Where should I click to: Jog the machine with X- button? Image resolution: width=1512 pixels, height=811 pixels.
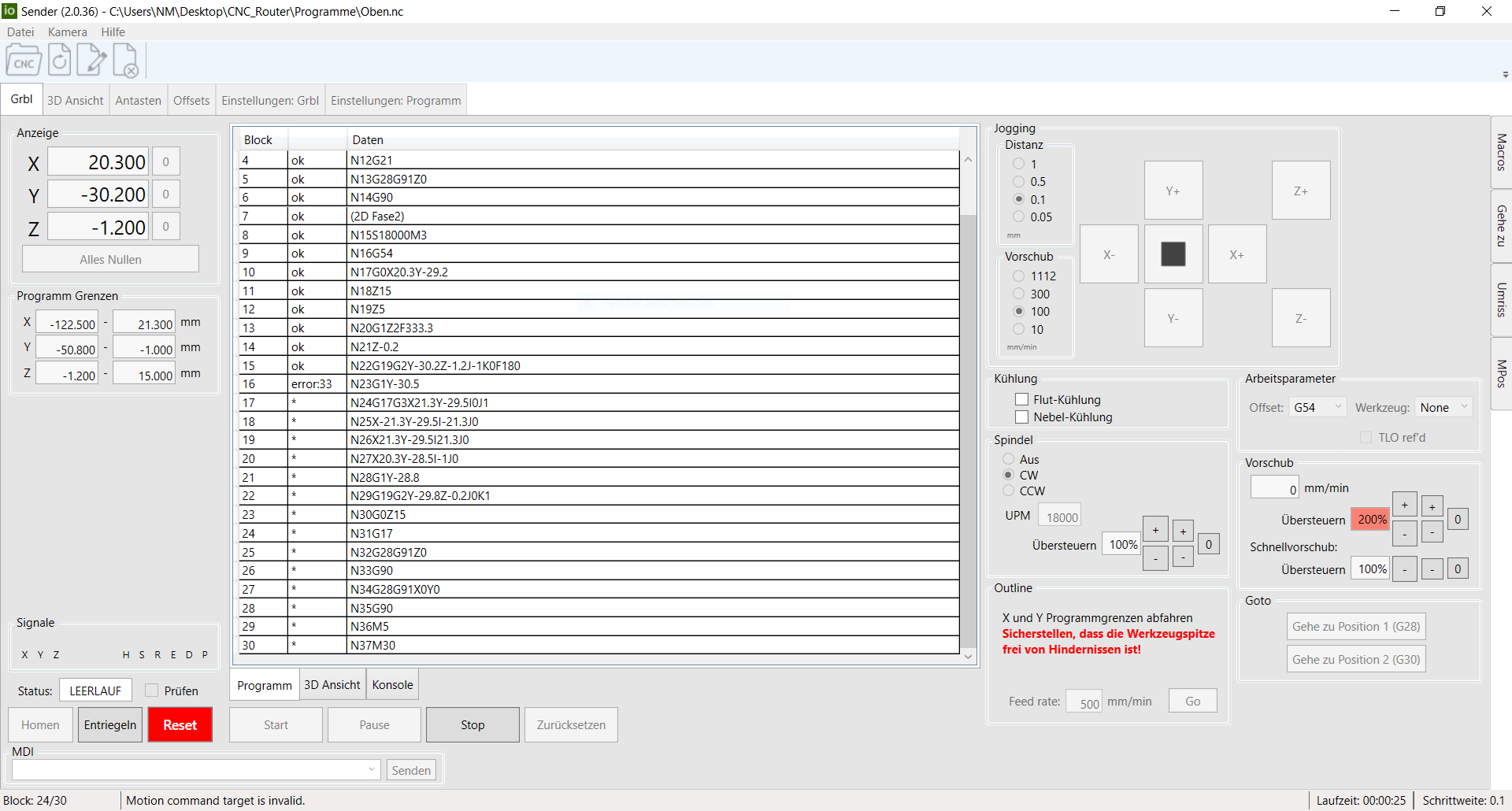[1108, 254]
